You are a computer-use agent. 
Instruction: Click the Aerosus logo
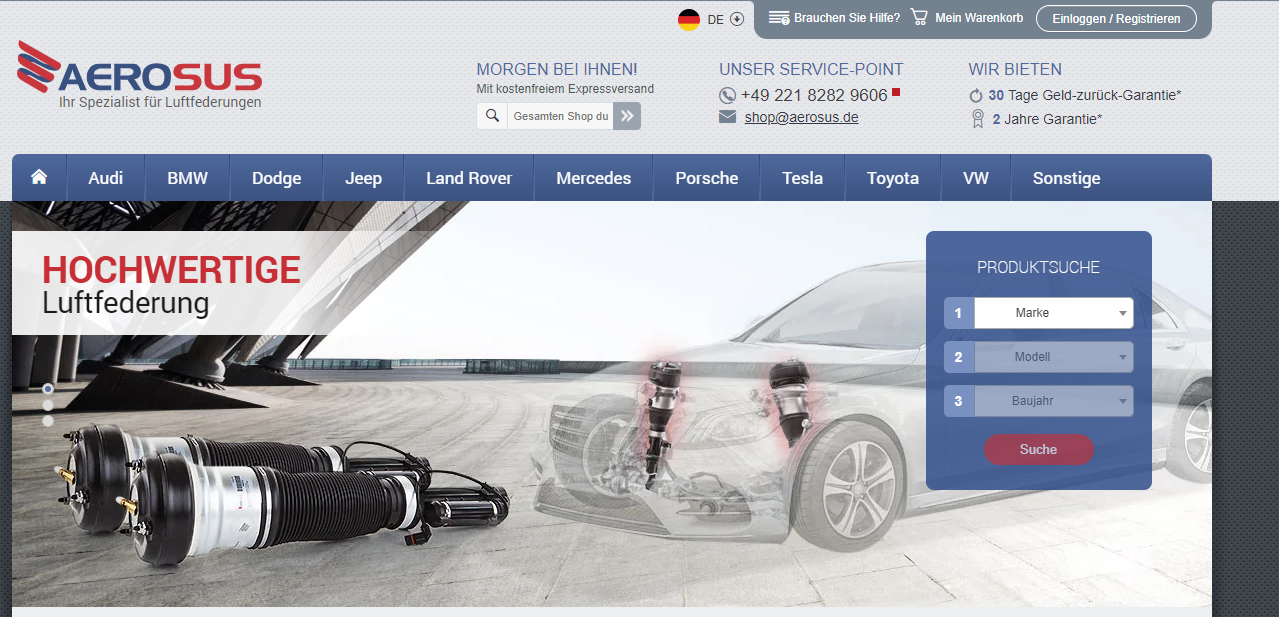[x=140, y=75]
